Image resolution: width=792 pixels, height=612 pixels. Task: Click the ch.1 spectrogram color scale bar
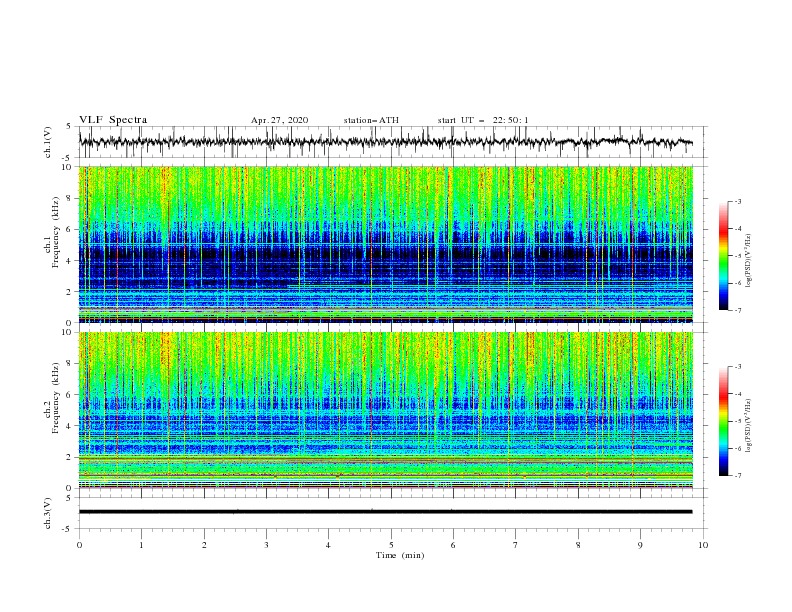(723, 255)
